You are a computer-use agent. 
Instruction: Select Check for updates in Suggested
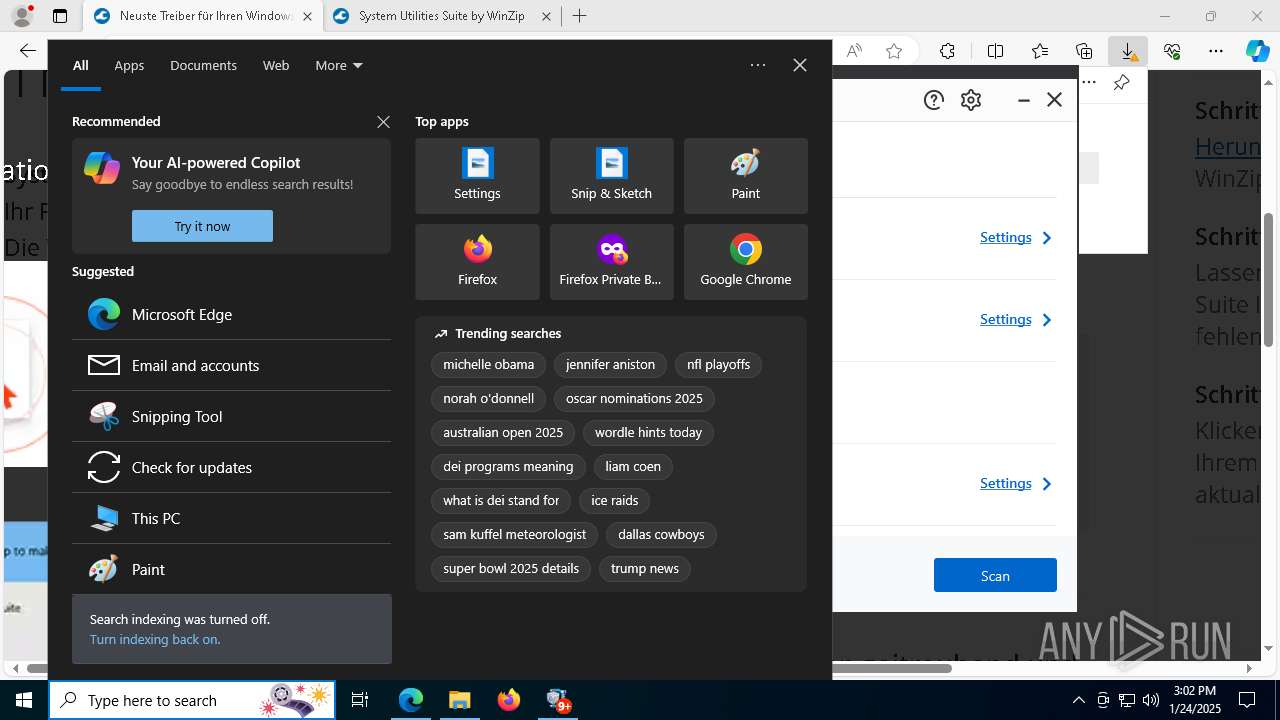click(x=231, y=467)
